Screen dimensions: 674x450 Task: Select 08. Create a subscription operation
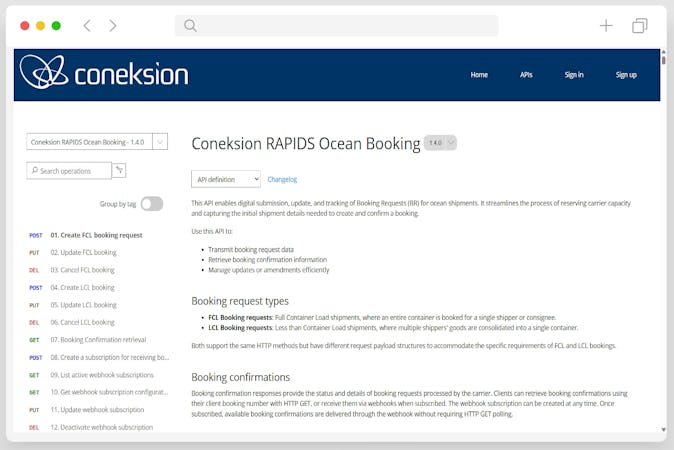coord(110,357)
